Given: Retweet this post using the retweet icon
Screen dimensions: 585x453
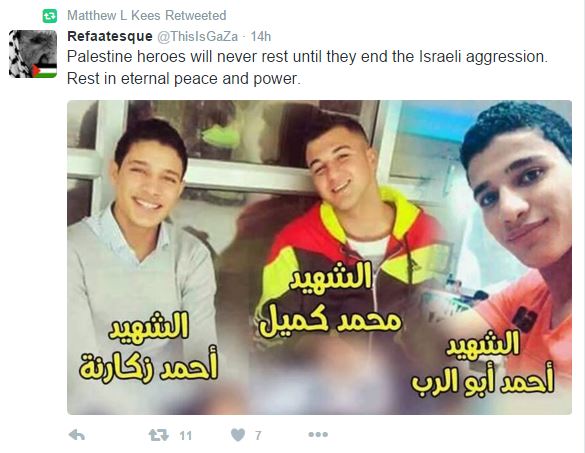Looking at the screenshot, I should [159, 435].
